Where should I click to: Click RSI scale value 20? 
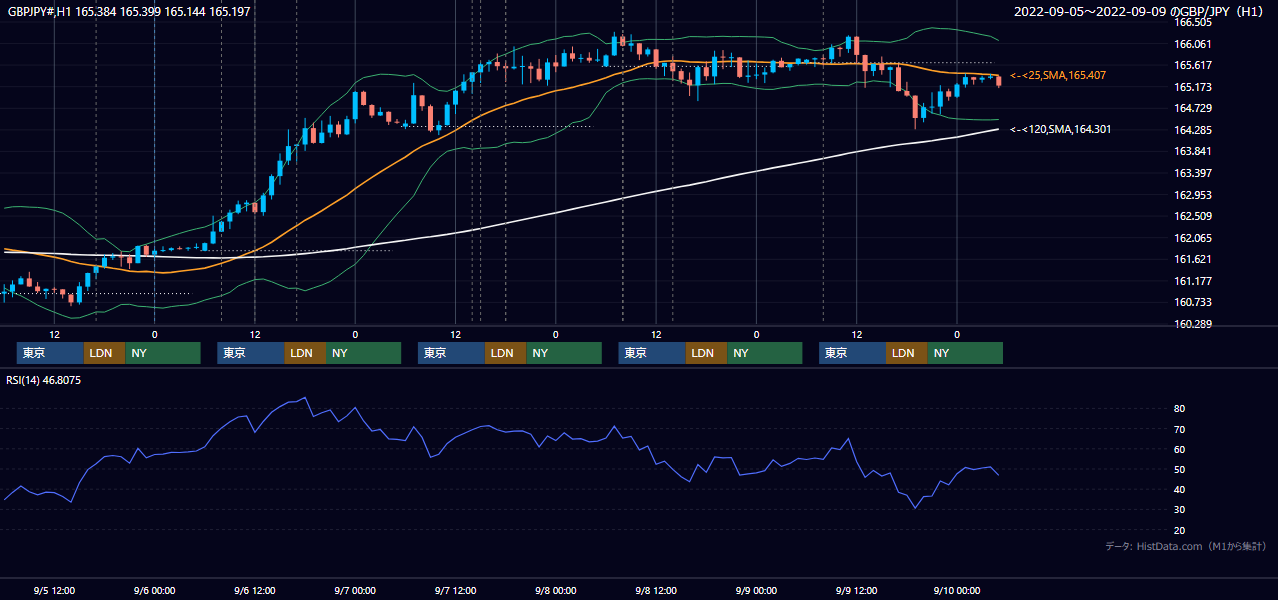1180,530
